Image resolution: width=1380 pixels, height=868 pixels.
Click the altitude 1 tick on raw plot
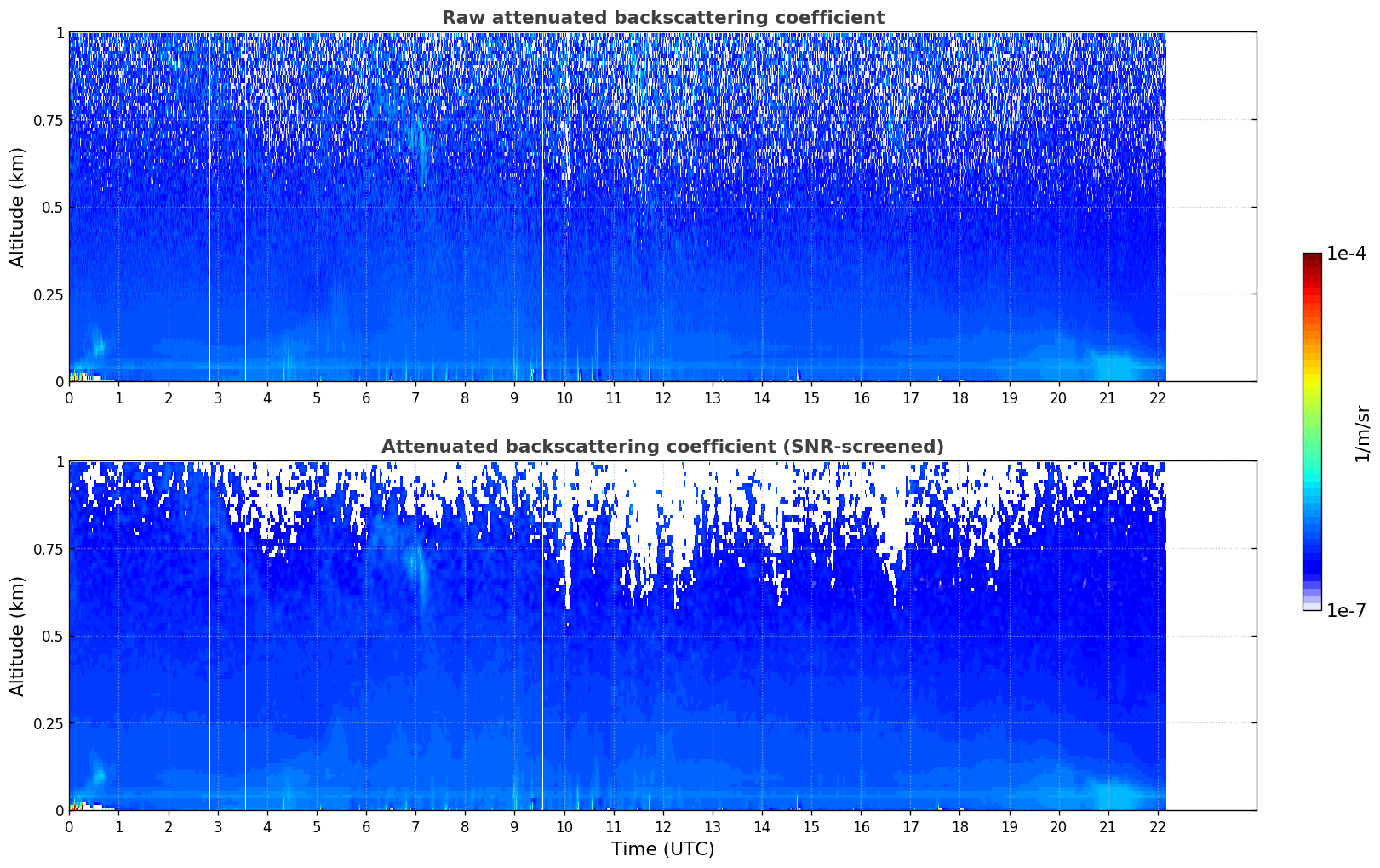[60, 32]
